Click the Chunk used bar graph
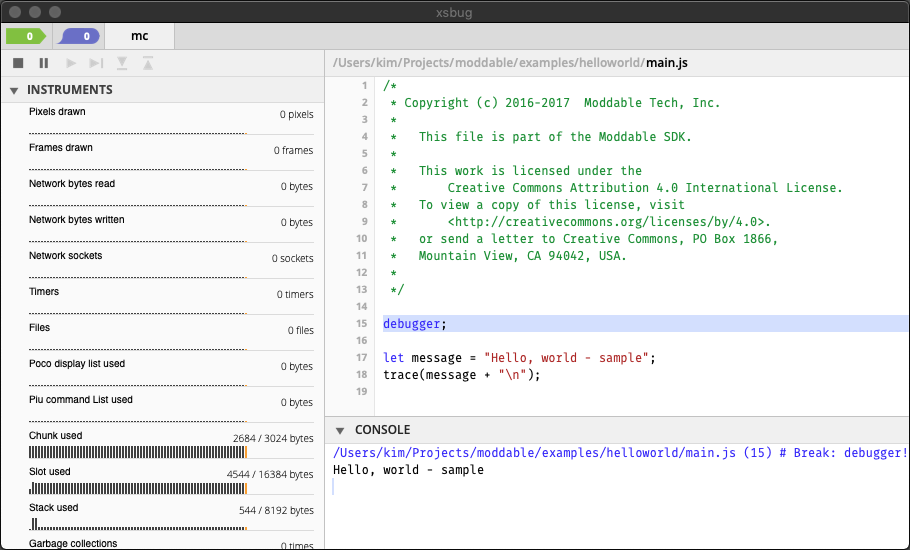The height and width of the screenshot is (550, 910). 138,453
